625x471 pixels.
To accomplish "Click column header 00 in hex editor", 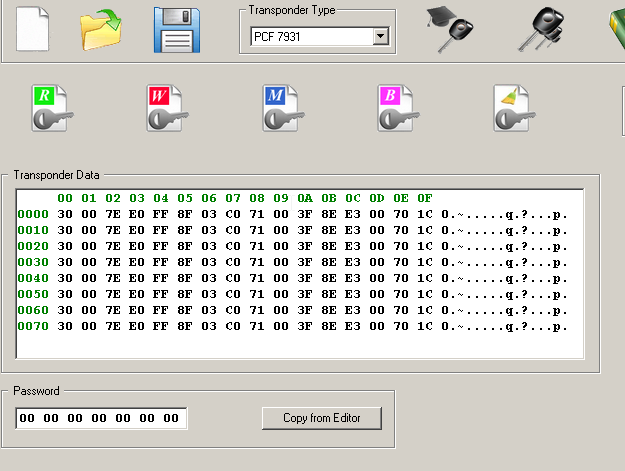I will 65,198.
